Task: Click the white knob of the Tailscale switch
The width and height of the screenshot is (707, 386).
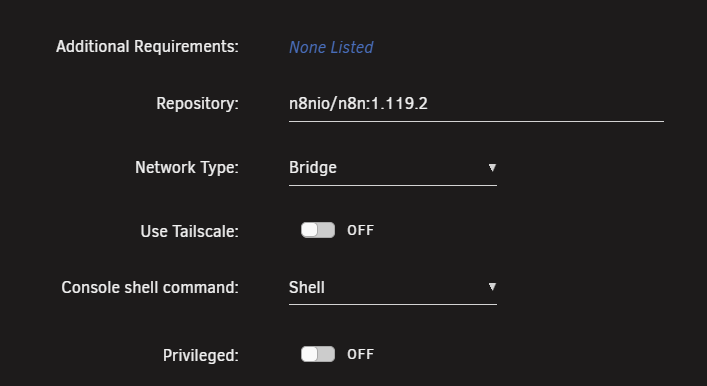Action: 310,230
